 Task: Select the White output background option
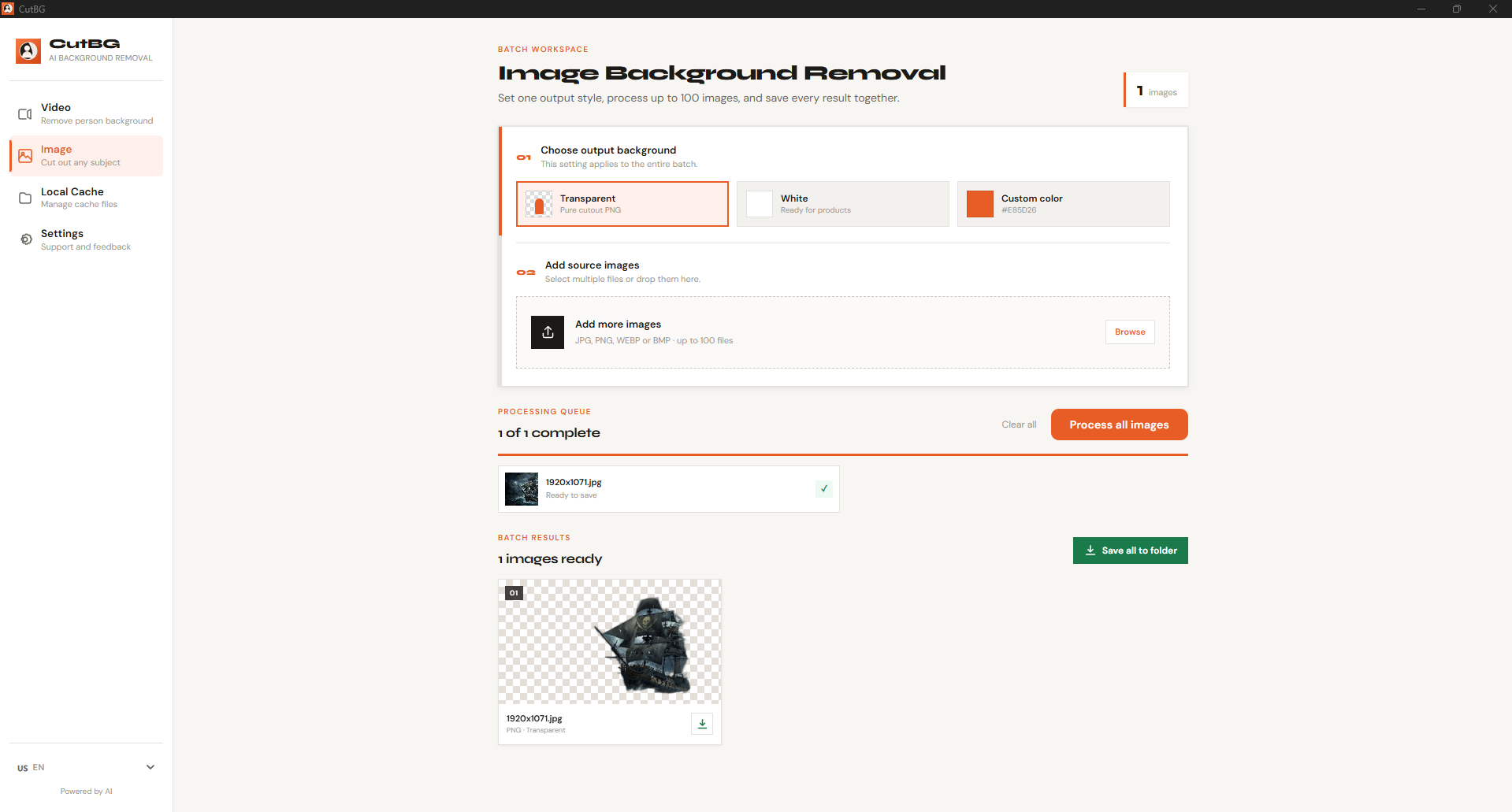point(843,204)
